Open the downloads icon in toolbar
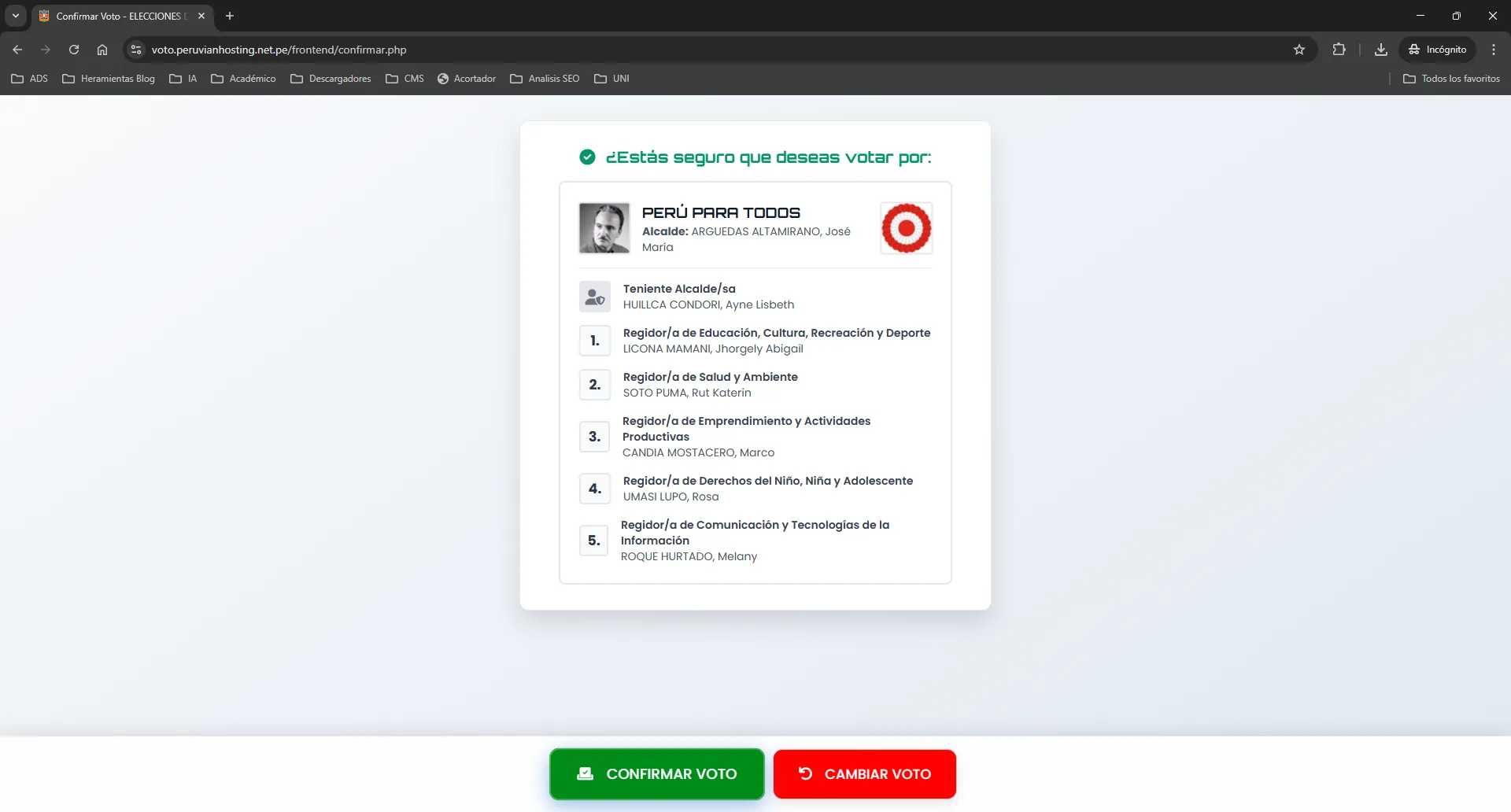 tap(1380, 50)
